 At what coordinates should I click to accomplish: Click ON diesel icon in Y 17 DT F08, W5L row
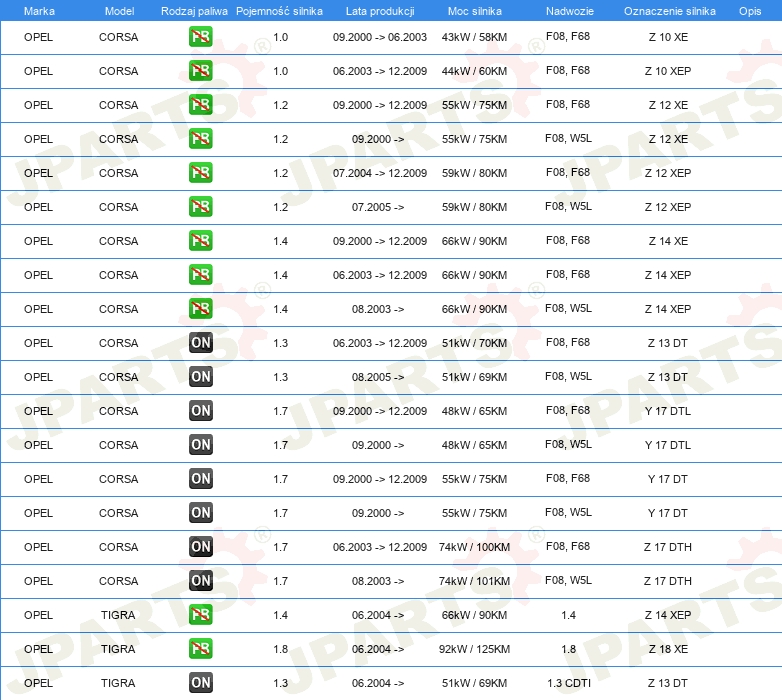[x=200, y=513]
